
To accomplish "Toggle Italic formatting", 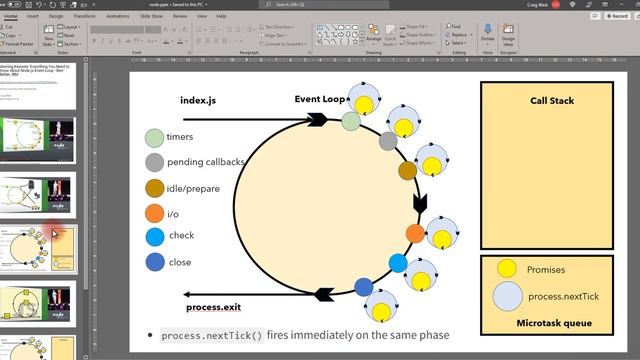I will (102, 41).
